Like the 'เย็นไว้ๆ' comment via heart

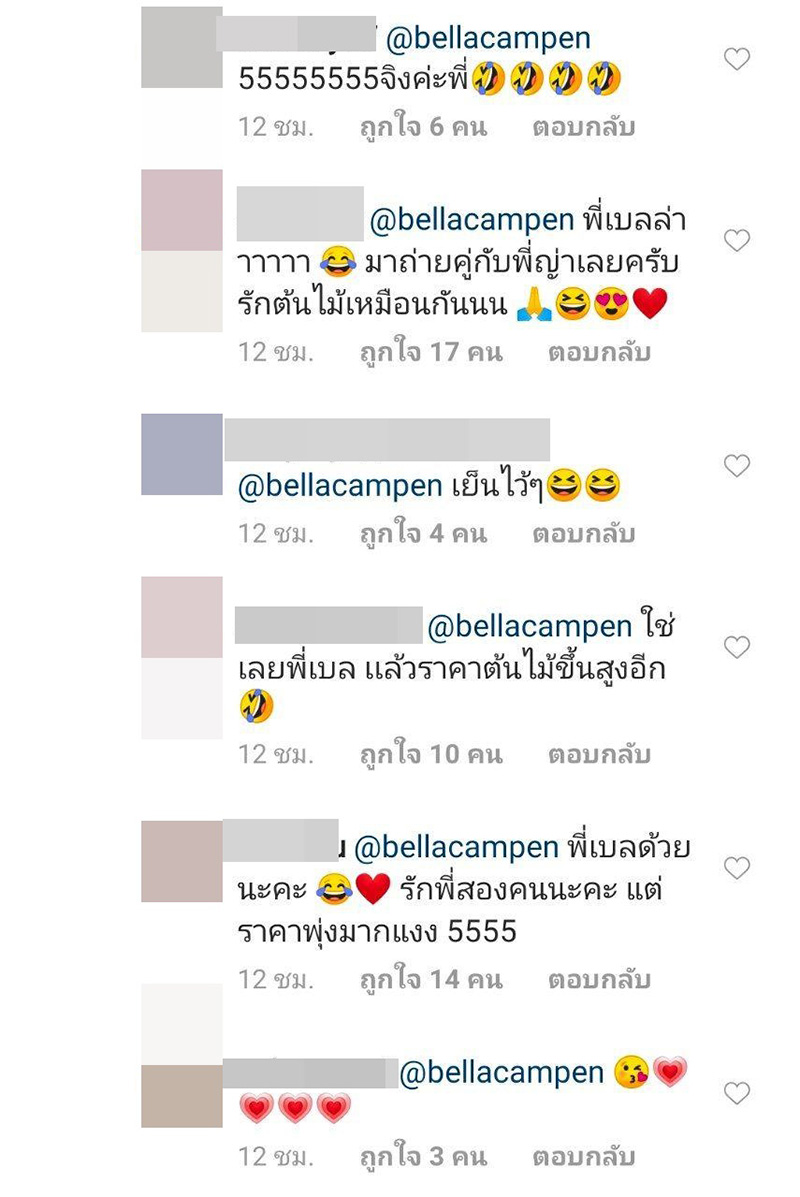point(737,466)
